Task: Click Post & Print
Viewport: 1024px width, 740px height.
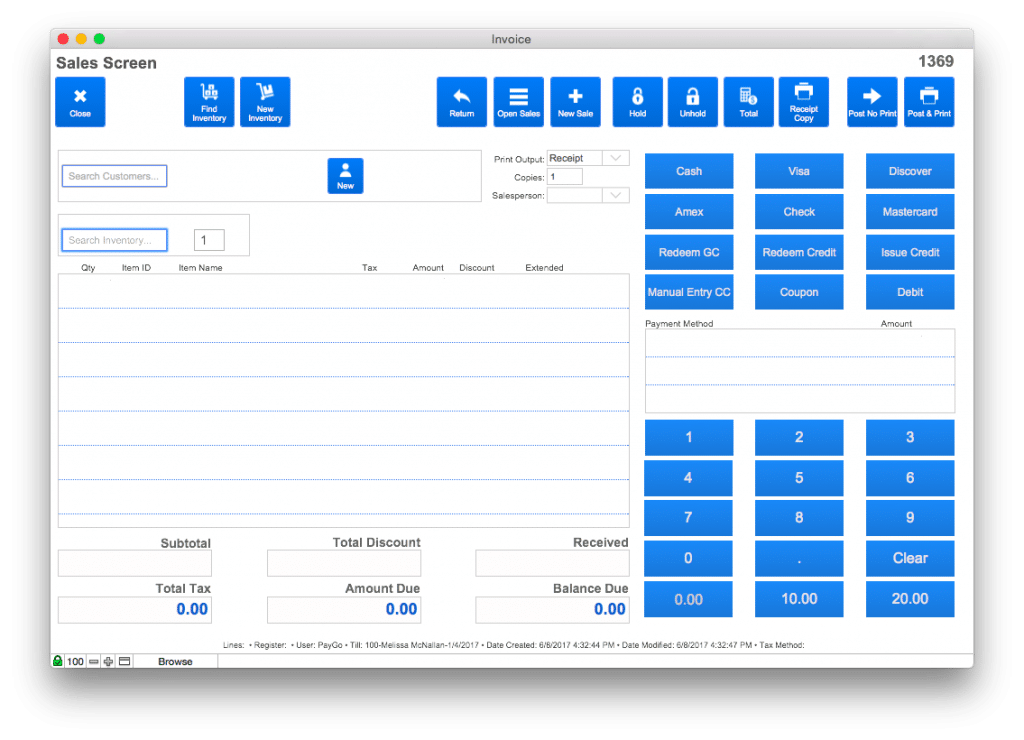Action: click(929, 102)
